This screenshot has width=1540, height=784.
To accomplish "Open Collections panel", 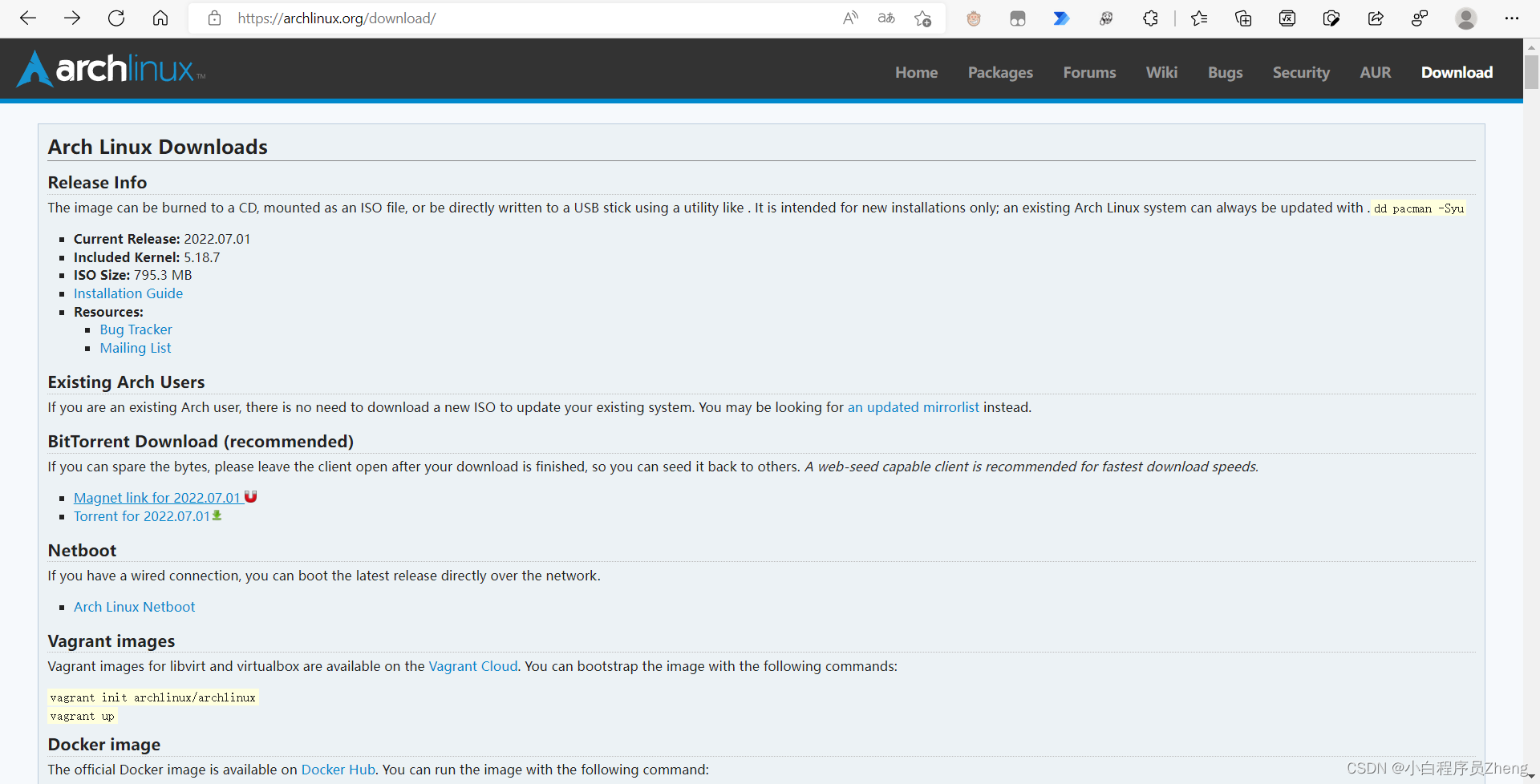I will click(1243, 18).
